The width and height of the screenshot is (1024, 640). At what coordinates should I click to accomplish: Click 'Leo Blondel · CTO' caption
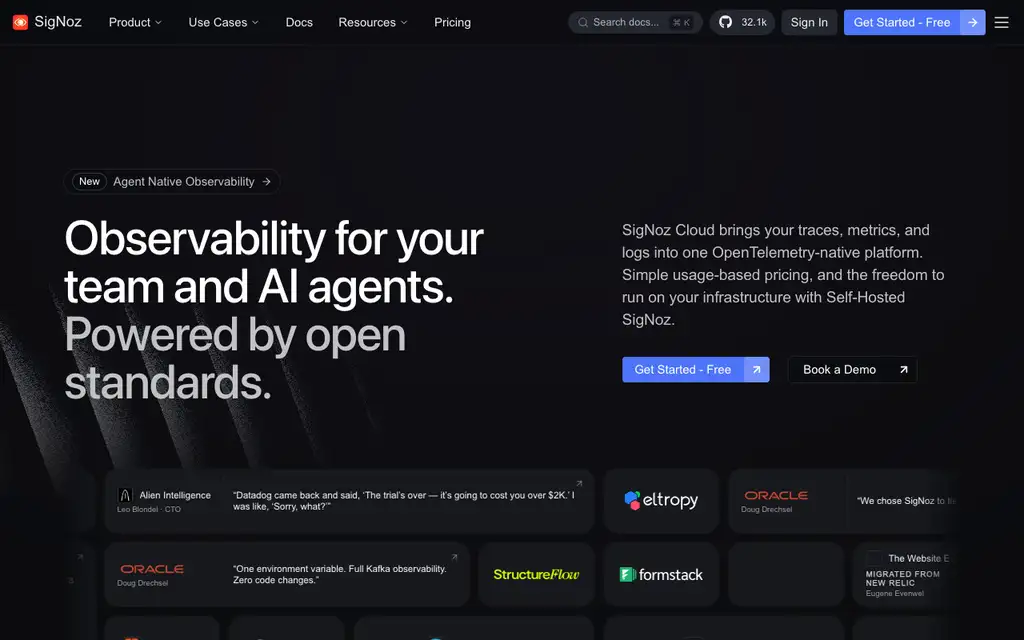[x=149, y=509]
